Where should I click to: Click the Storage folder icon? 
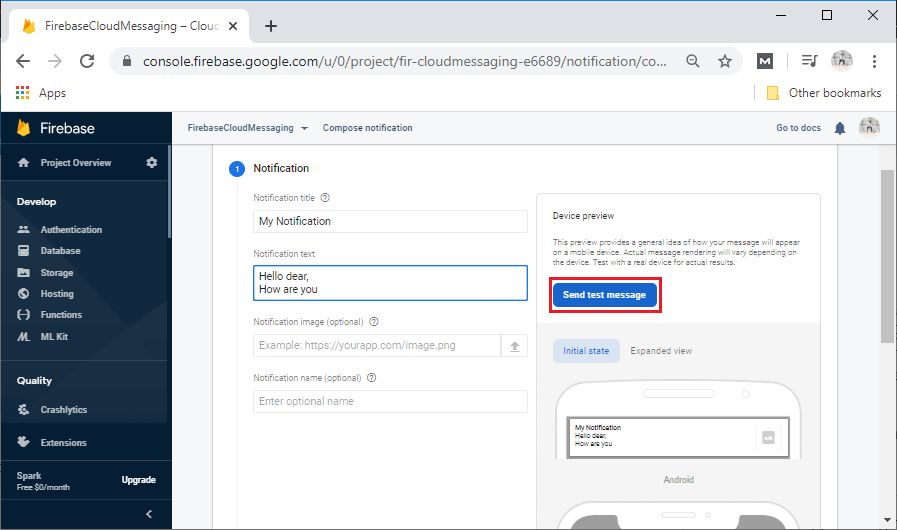[x=23, y=272]
